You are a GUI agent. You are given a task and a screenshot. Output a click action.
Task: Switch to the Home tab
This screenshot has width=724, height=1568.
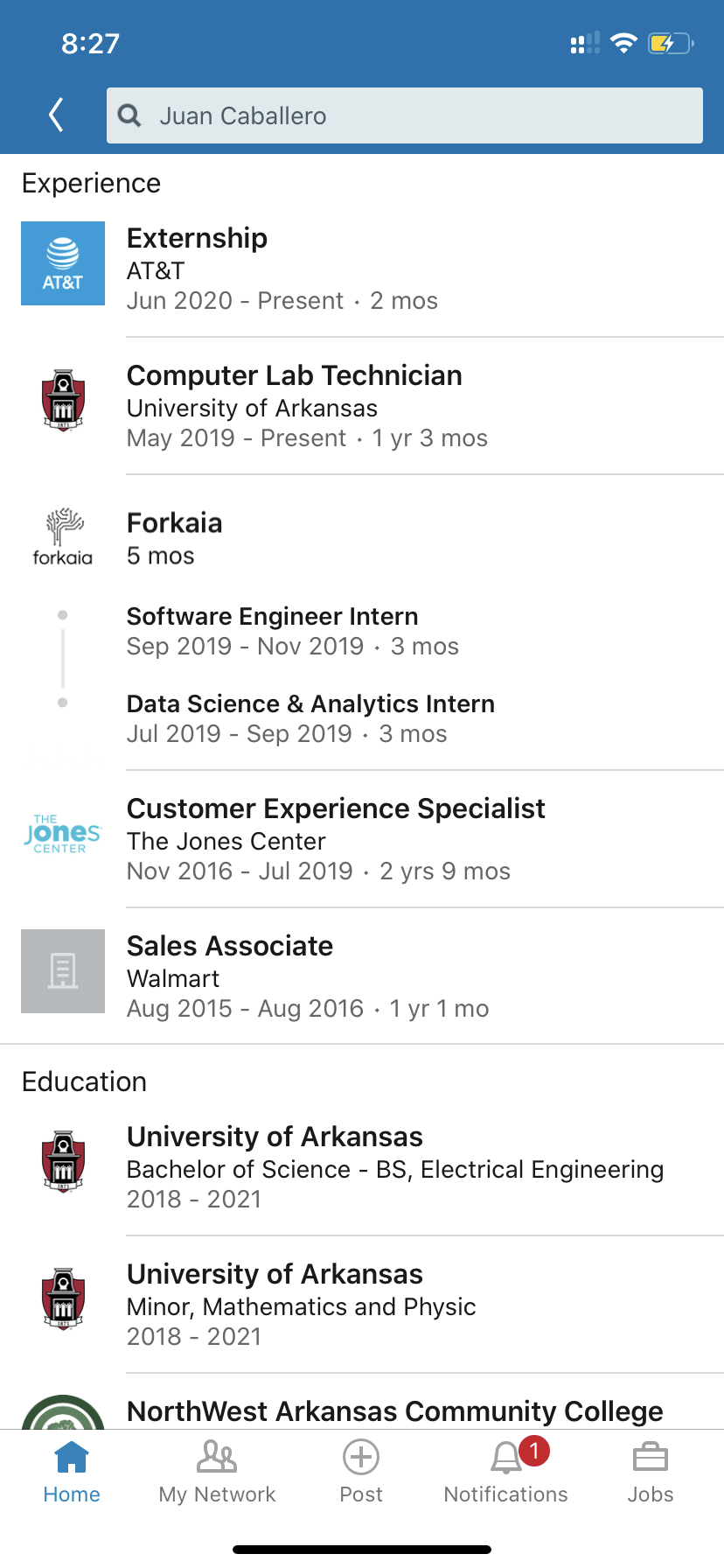[72, 1472]
